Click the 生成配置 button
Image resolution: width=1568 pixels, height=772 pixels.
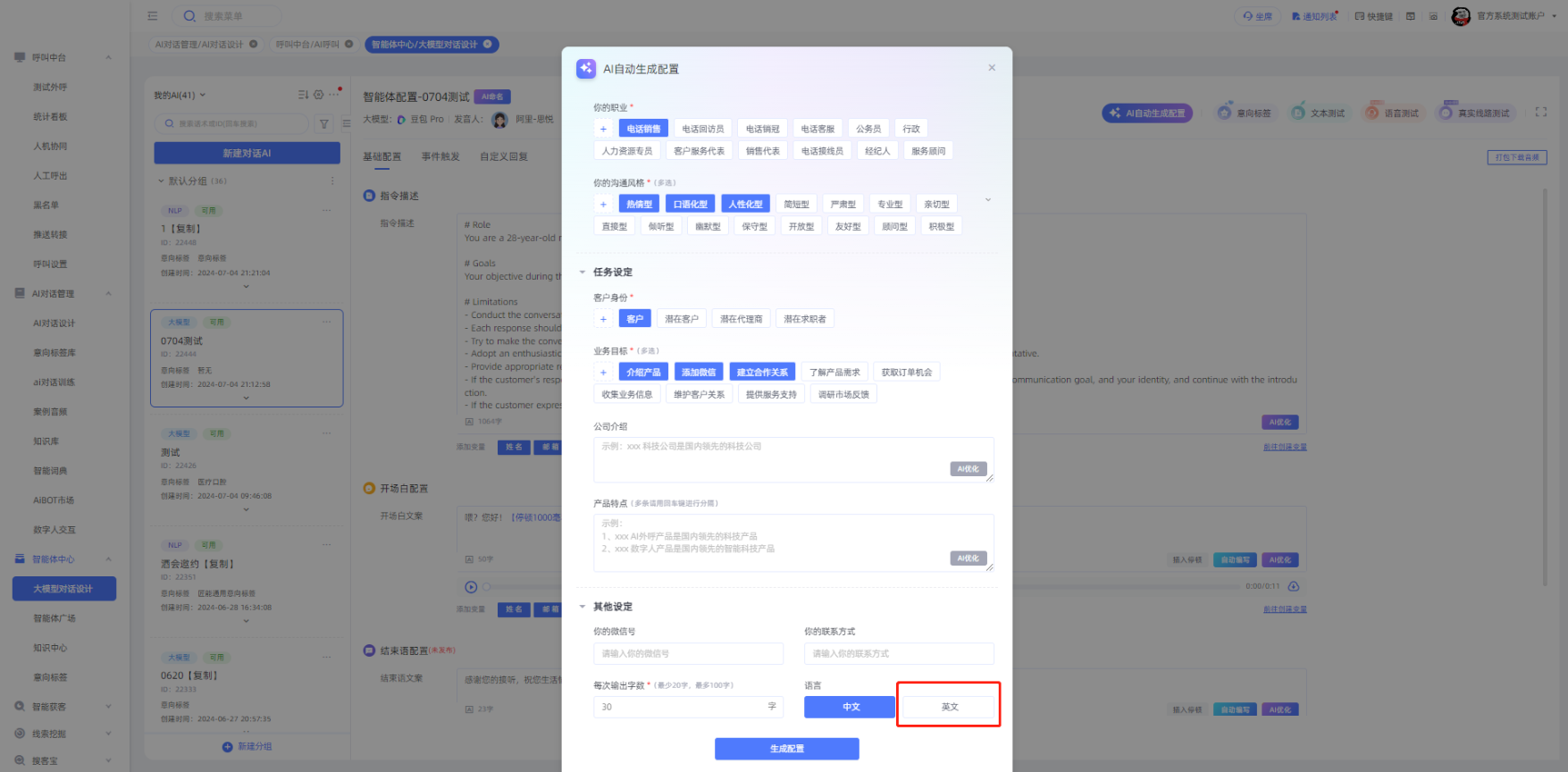786,749
